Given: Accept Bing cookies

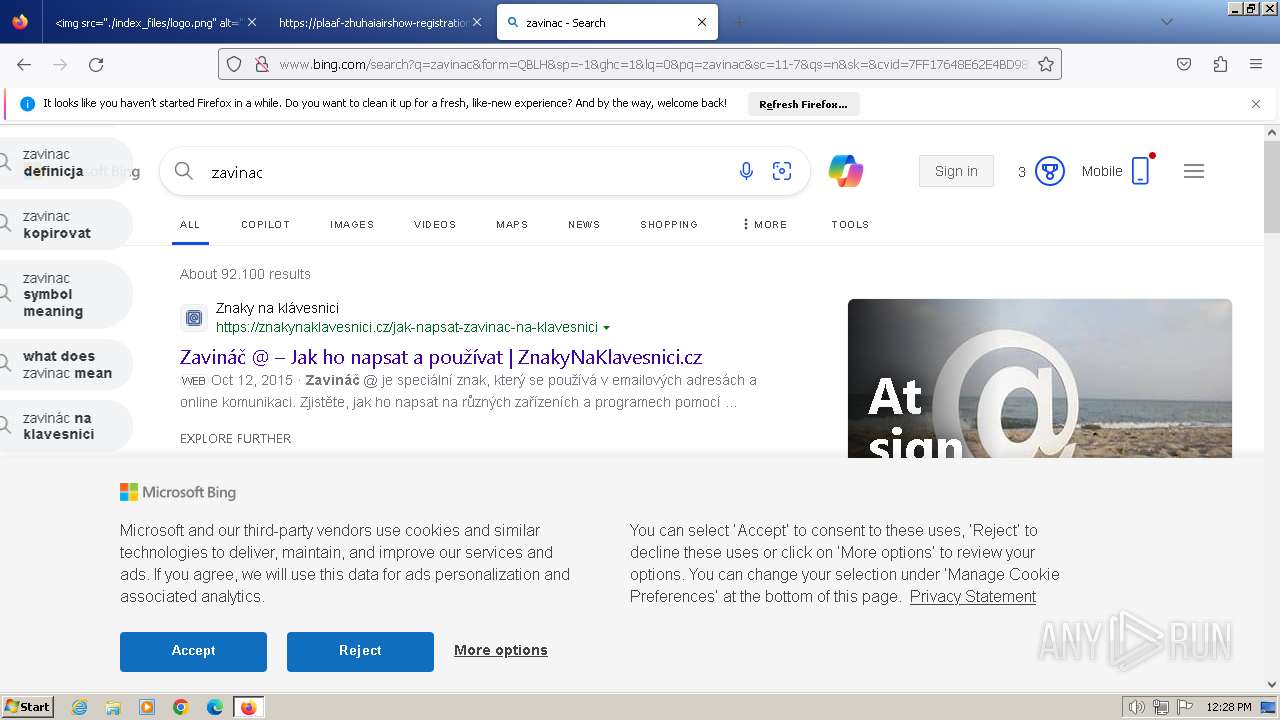Looking at the screenshot, I should click(193, 651).
